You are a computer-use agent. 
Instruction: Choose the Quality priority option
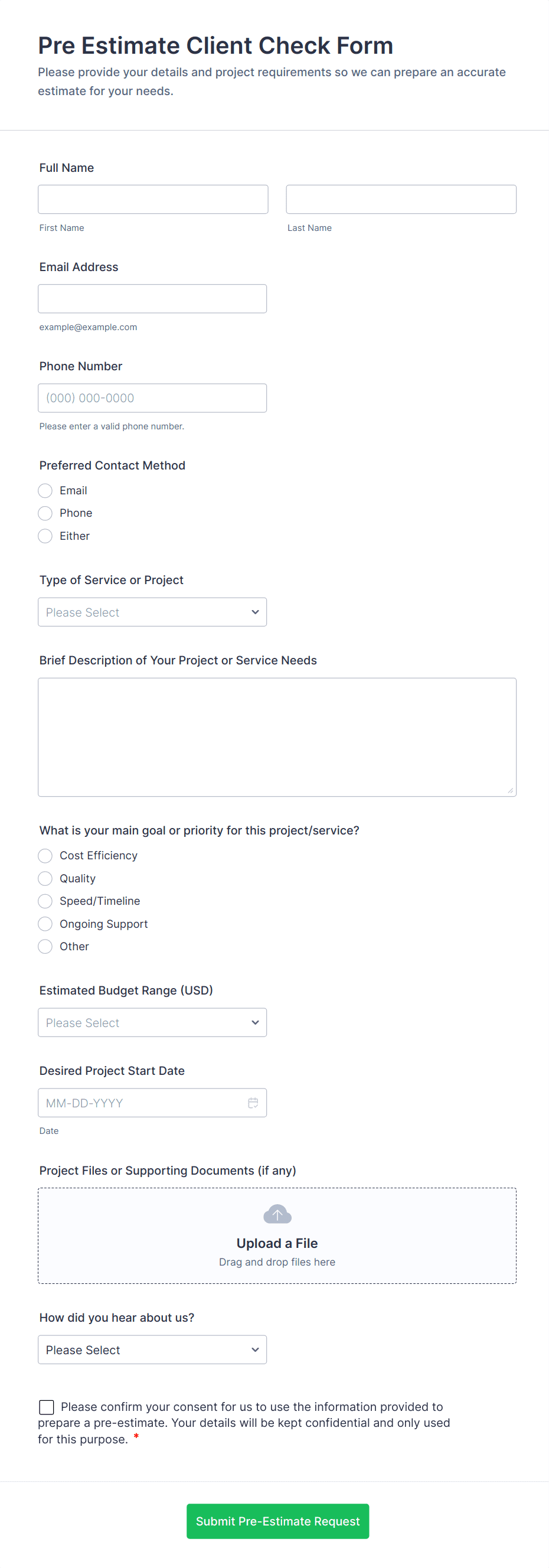[45, 878]
